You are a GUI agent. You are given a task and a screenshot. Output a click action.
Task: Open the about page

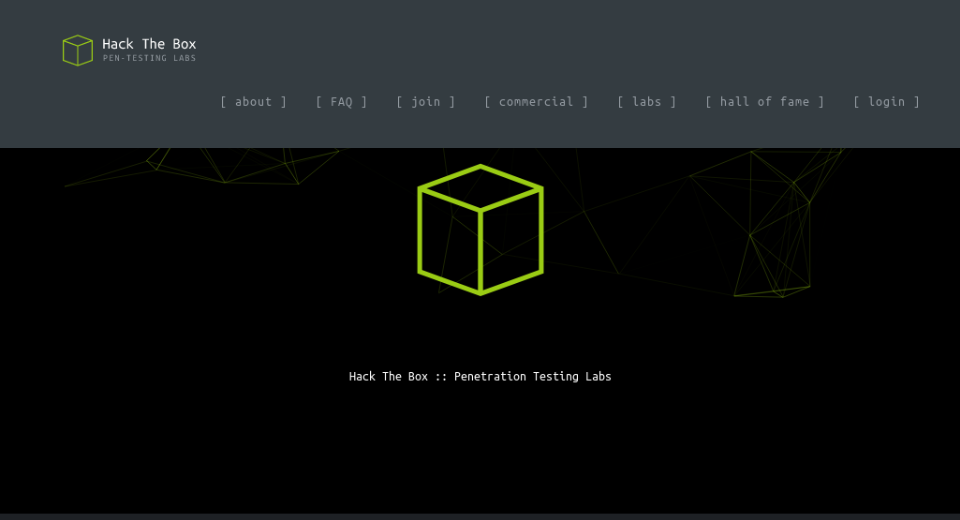coord(253,102)
